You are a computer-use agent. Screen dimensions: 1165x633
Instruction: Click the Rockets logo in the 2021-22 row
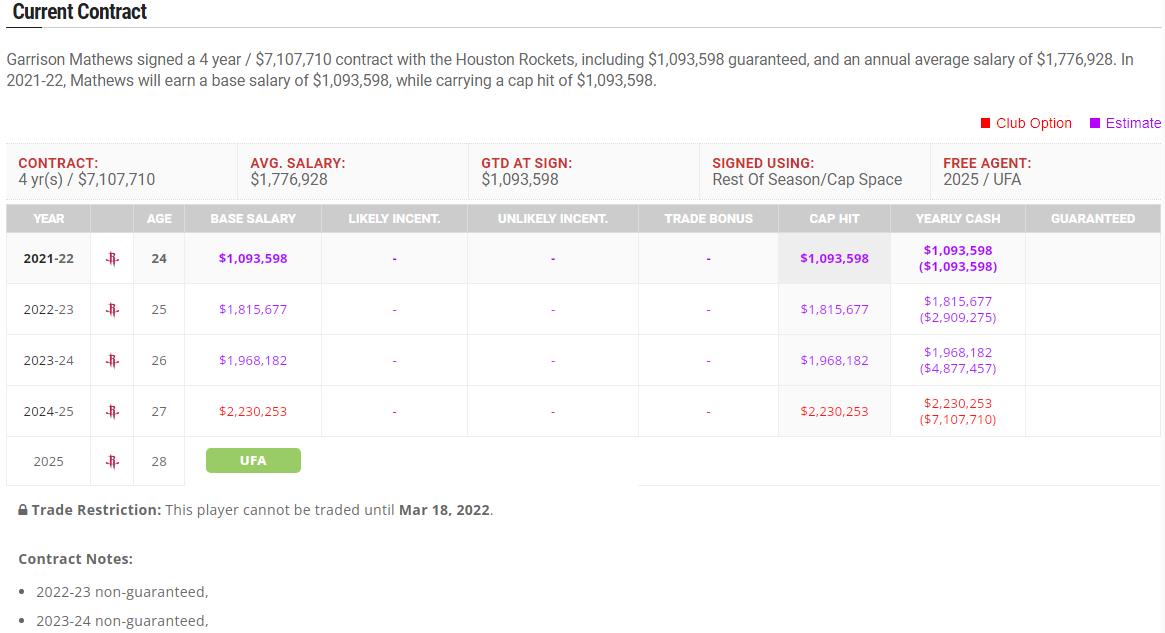tap(112, 259)
